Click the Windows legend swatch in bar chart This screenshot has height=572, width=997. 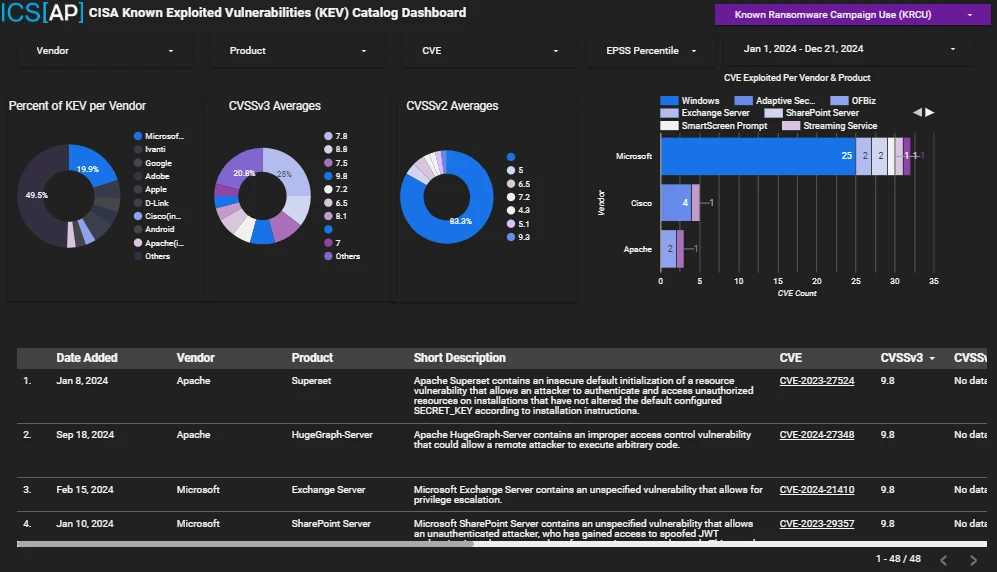click(x=670, y=101)
